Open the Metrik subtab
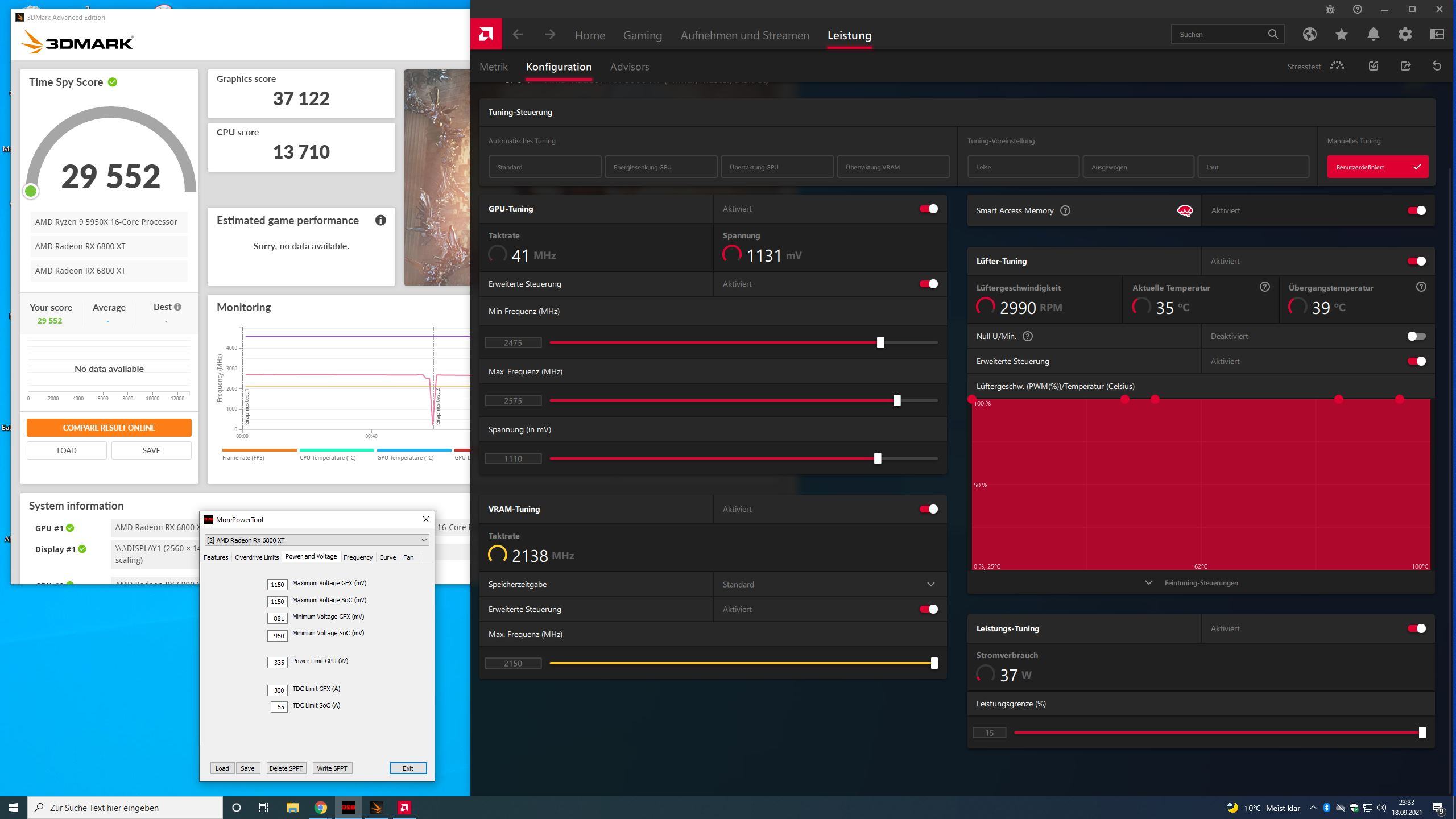Image resolution: width=1456 pixels, height=819 pixels. (x=493, y=67)
